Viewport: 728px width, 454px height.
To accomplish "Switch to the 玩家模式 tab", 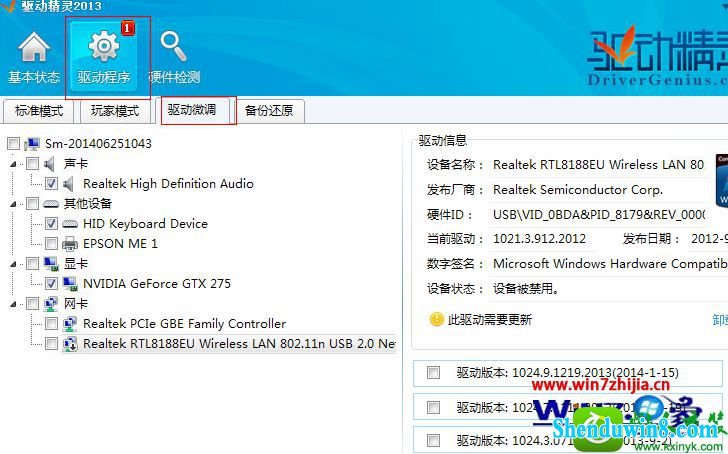I will coord(115,111).
